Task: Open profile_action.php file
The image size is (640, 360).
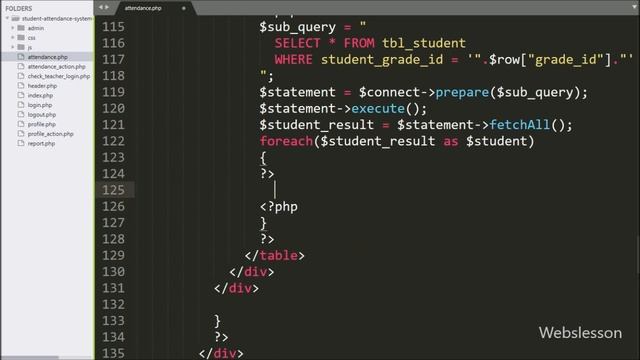Action: click(51, 134)
